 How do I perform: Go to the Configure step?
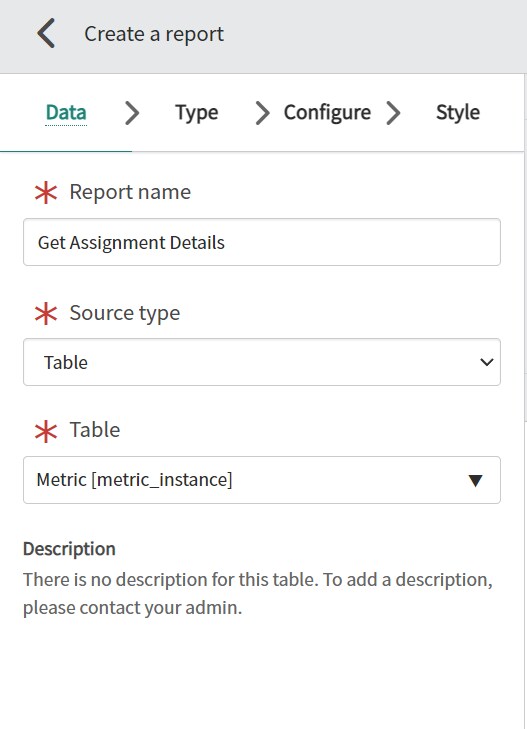327,113
